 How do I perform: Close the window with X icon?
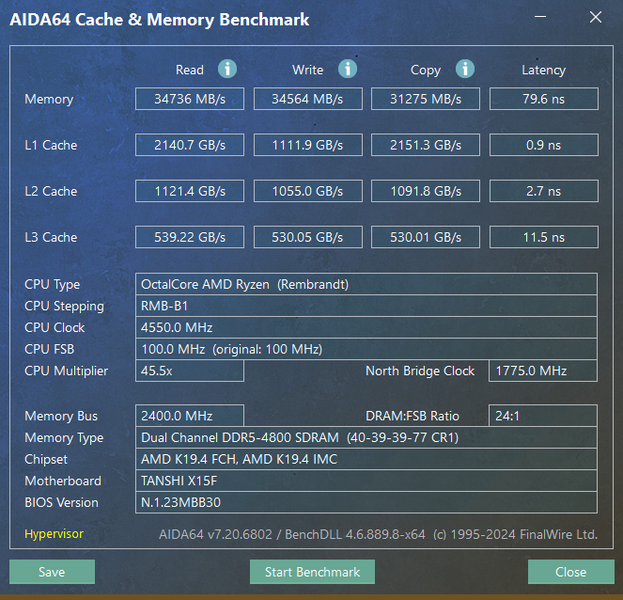coord(596,17)
